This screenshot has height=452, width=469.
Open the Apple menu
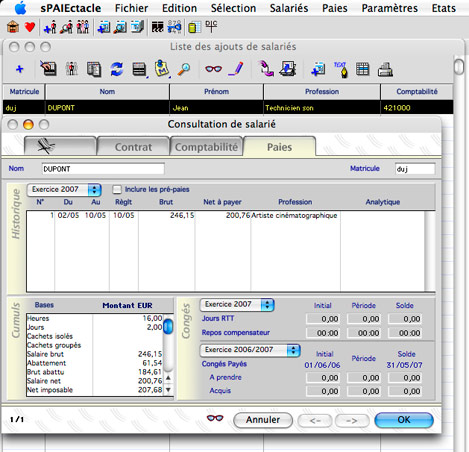pyautogui.click(x=20, y=8)
